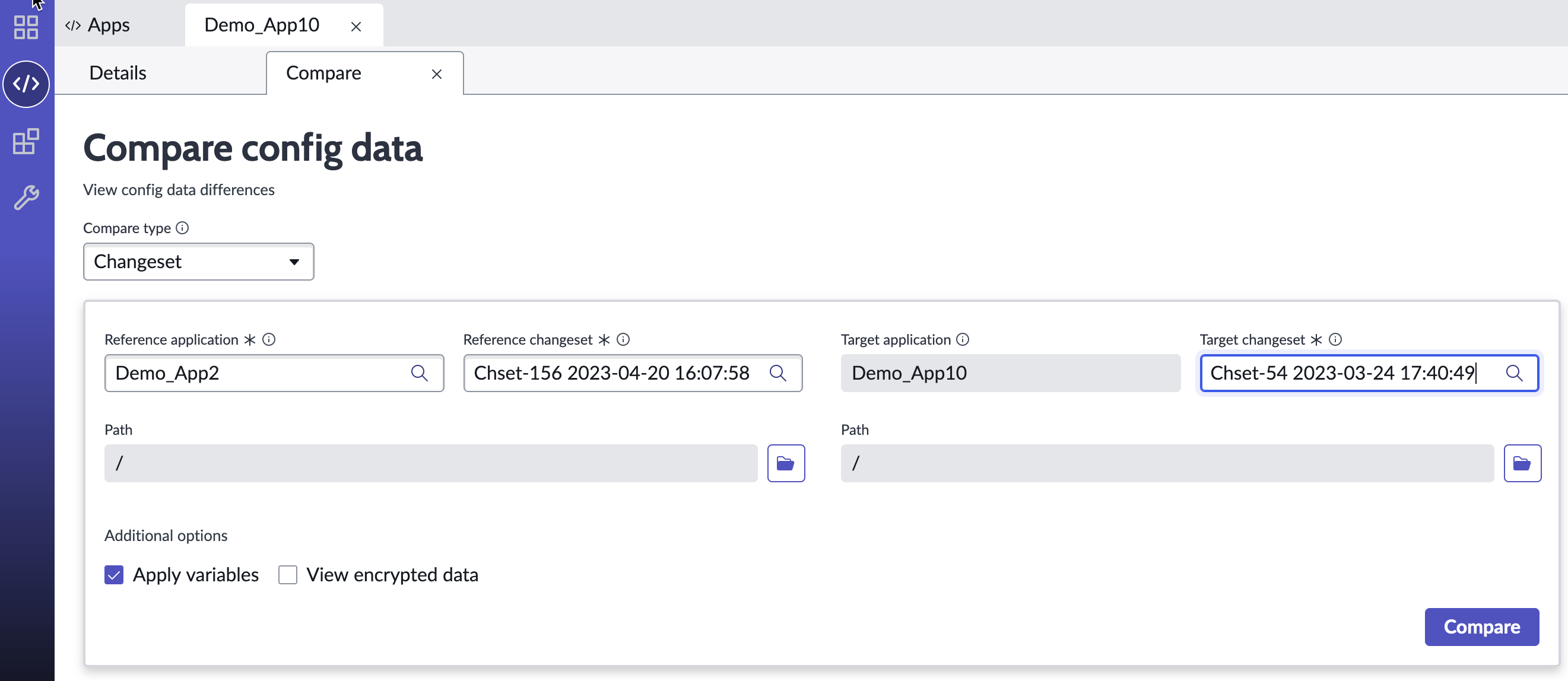1568x681 pixels.
Task: Close the Compare sub-tab
Action: coord(436,74)
